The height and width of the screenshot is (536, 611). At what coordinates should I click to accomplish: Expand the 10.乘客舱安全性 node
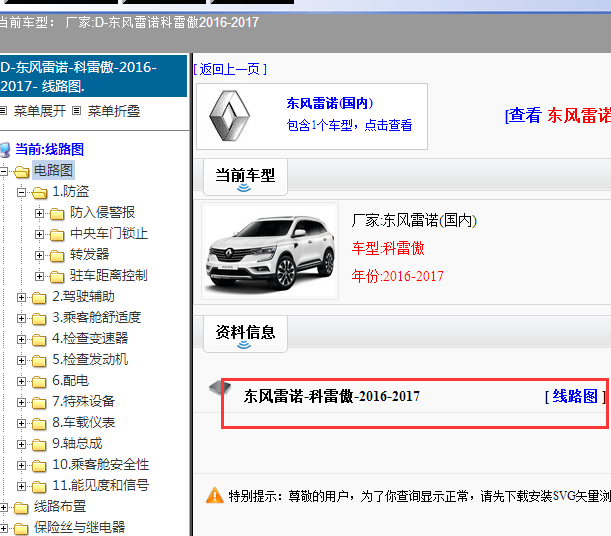(21, 465)
